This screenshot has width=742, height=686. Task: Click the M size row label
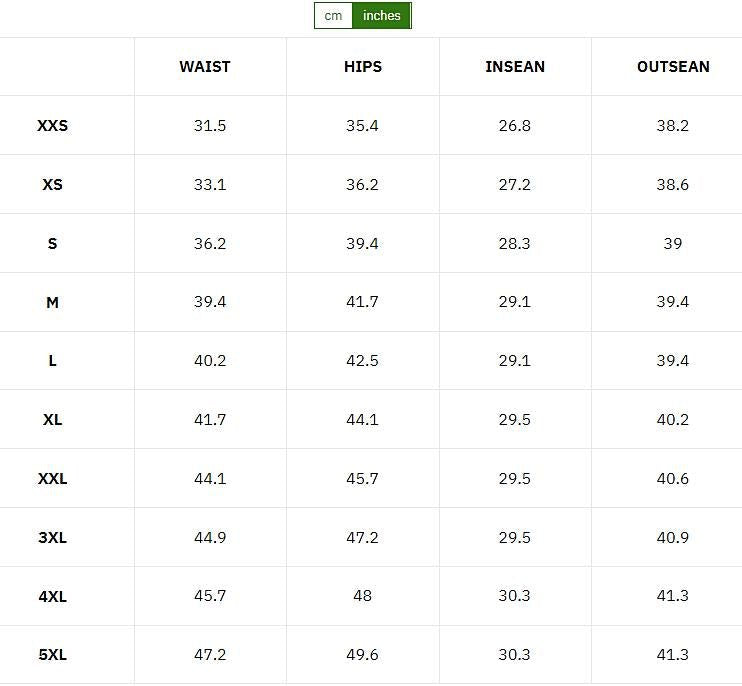pyautogui.click(x=53, y=302)
